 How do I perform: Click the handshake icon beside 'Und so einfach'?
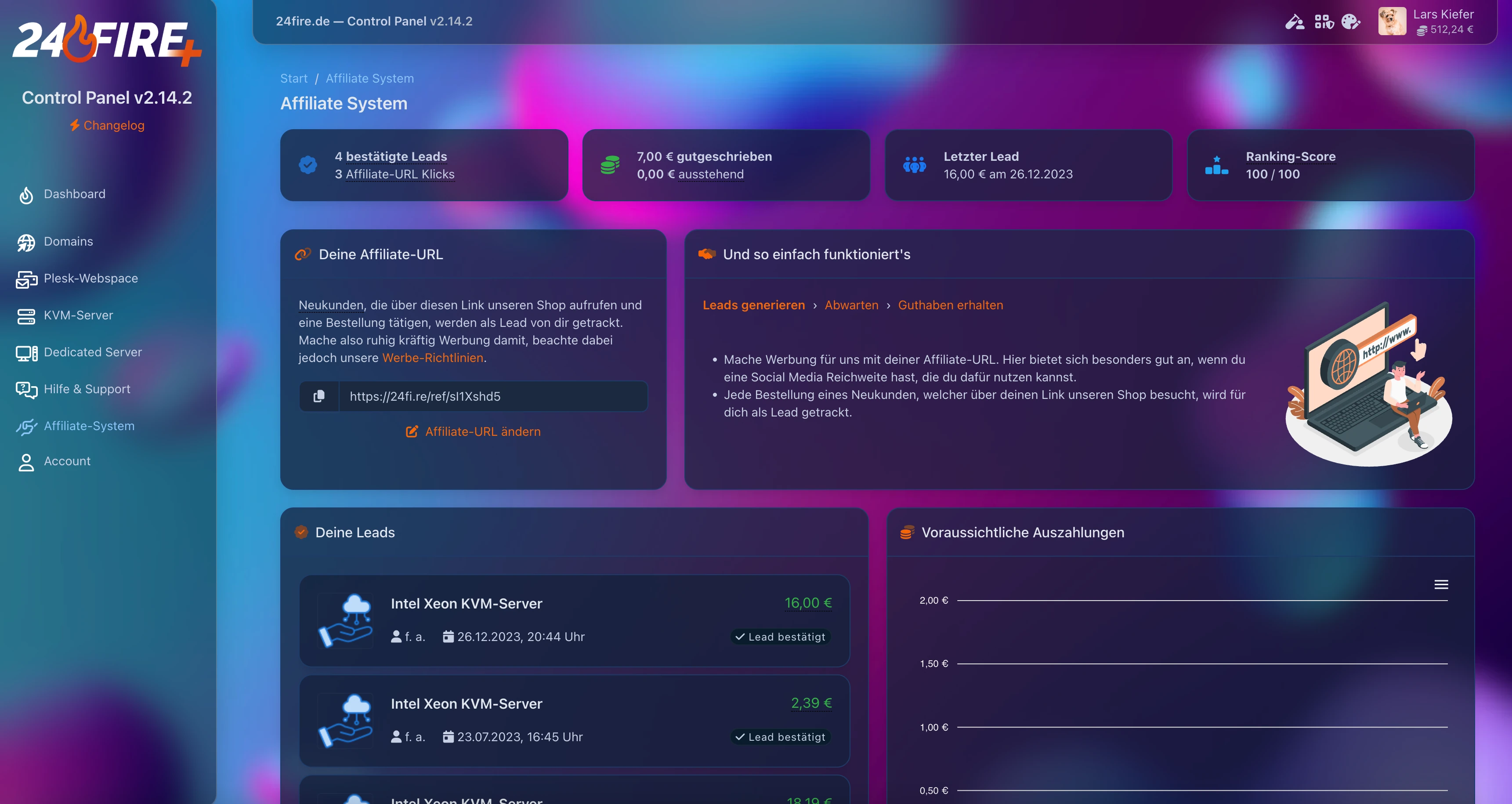[x=707, y=254]
